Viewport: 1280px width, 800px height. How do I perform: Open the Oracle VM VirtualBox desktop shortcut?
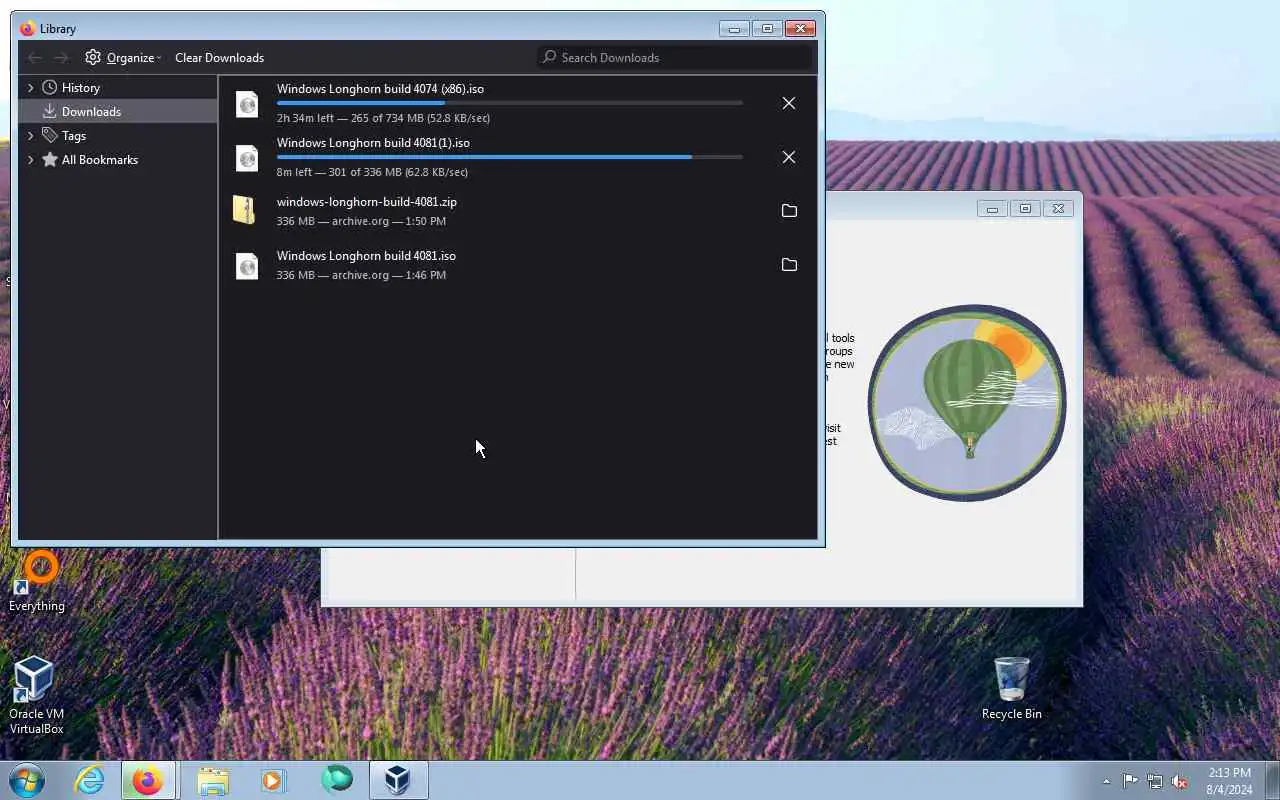(36, 695)
